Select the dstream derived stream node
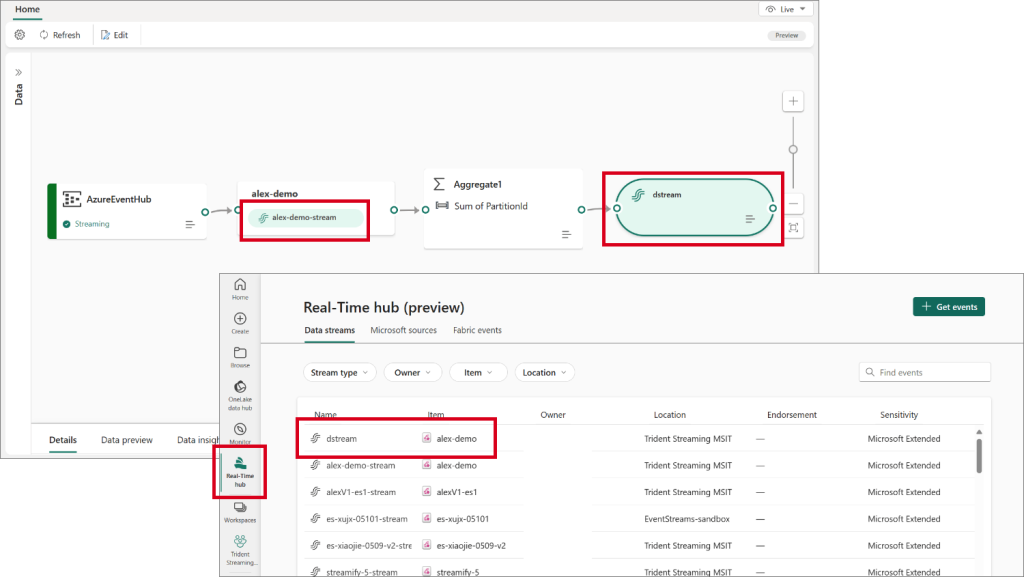Viewport: 1024px width, 577px height. point(695,208)
